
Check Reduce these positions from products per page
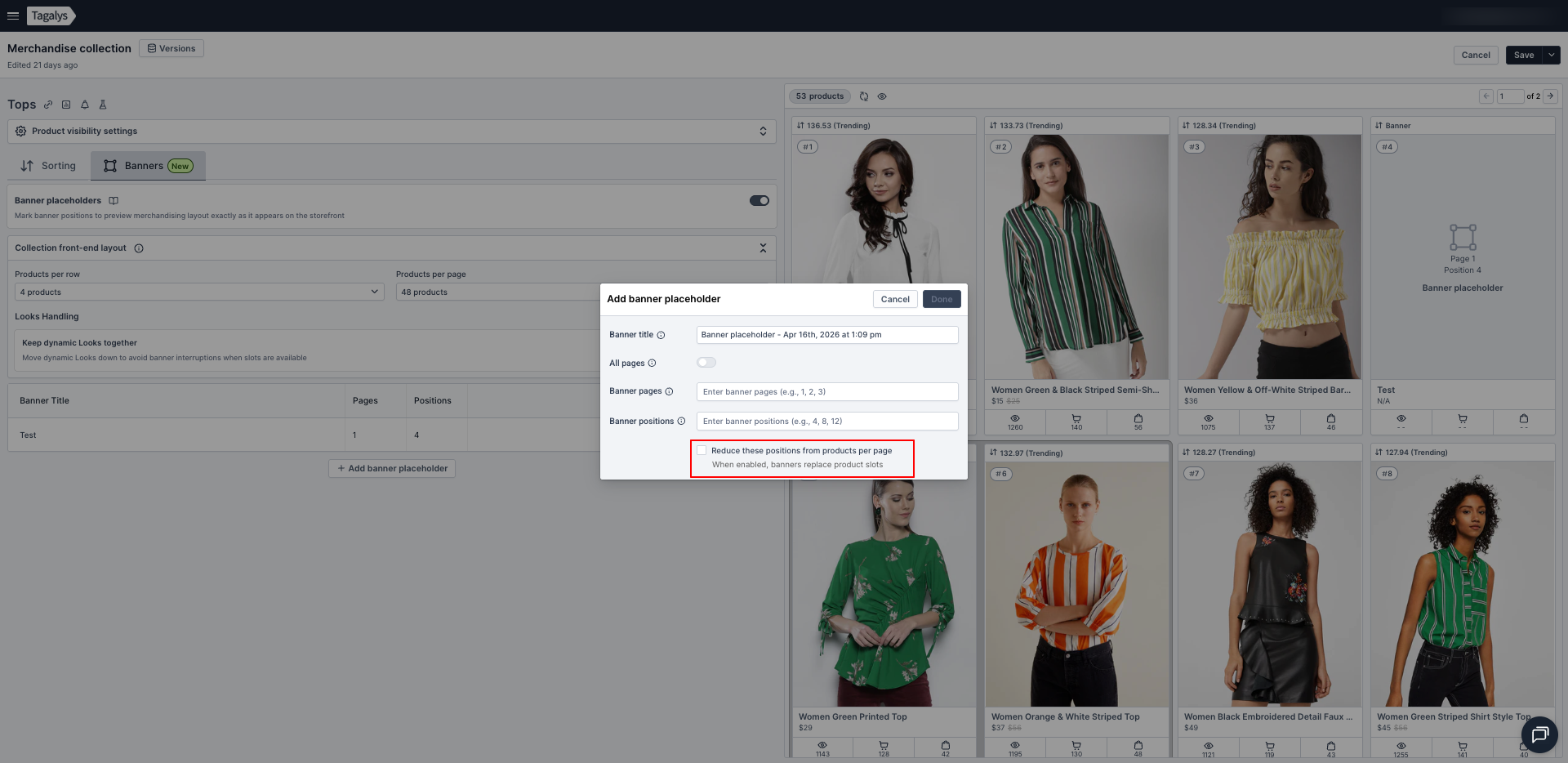[702, 450]
